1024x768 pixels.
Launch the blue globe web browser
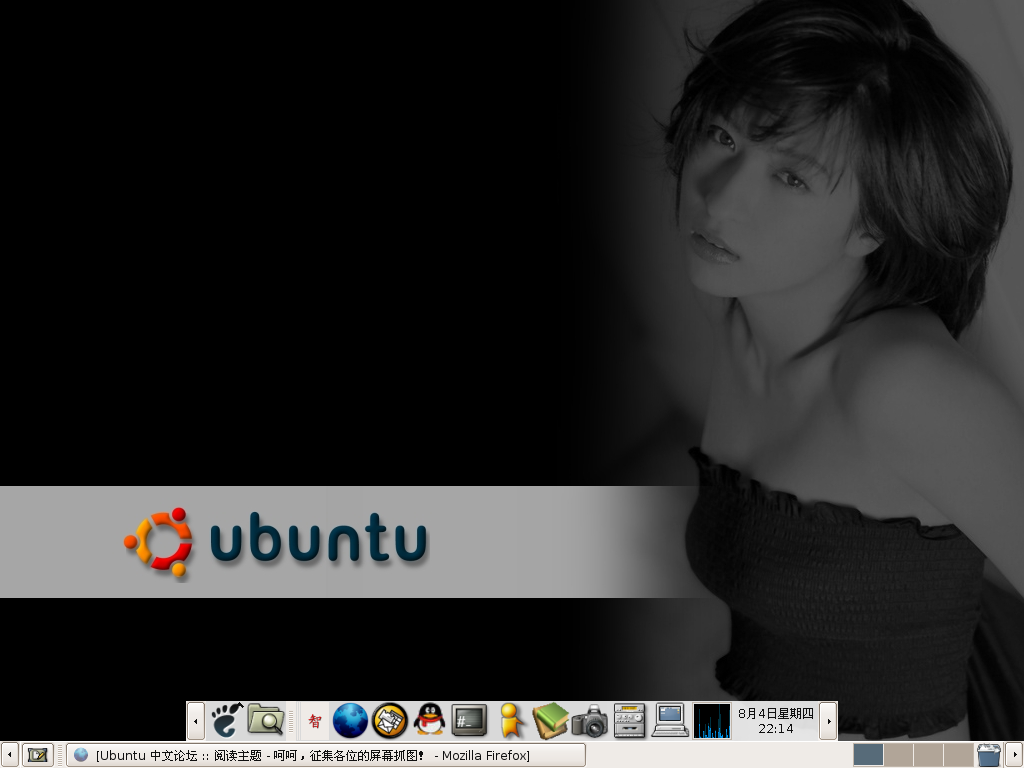click(350, 720)
